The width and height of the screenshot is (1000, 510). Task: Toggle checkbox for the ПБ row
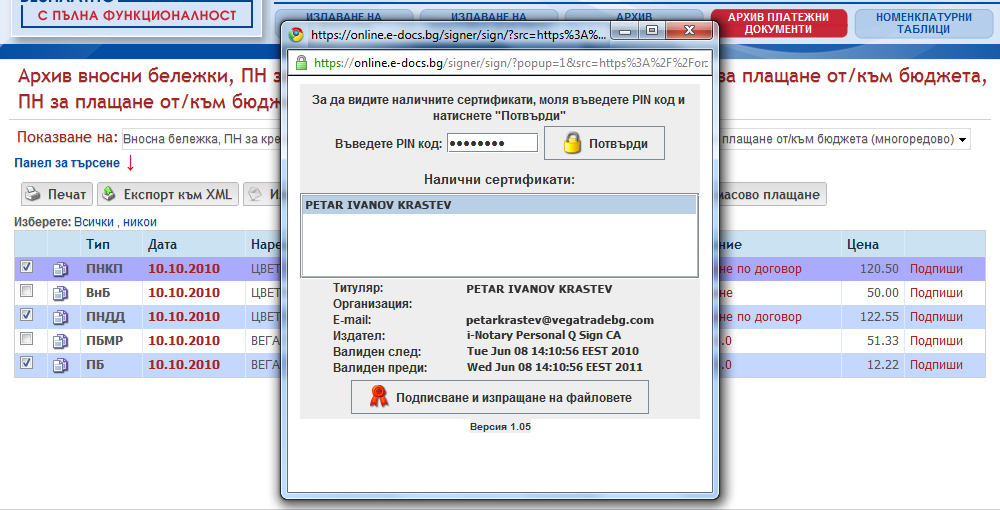tap(26, 363)
